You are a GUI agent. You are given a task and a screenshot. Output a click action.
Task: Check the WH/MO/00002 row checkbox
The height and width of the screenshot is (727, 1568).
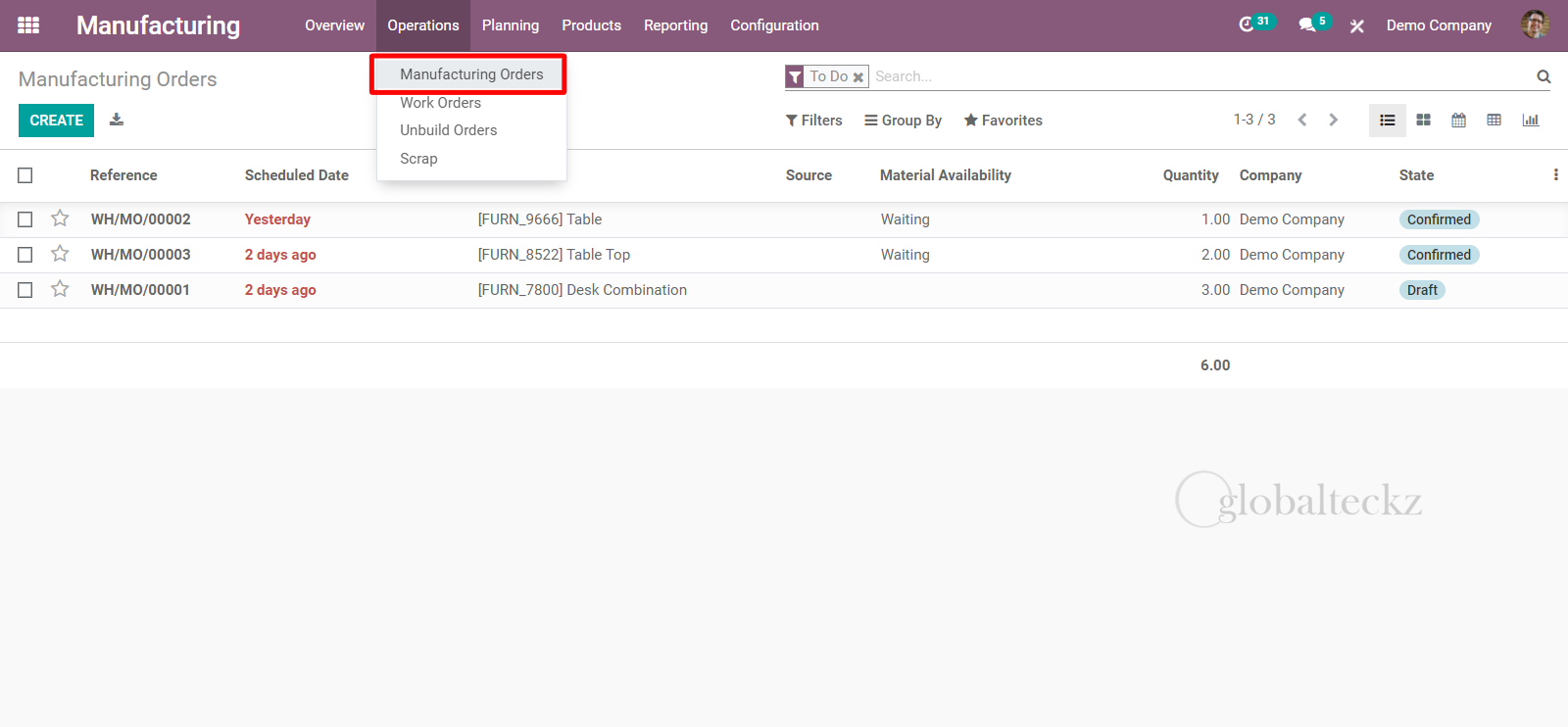click(x=25, y=219)
